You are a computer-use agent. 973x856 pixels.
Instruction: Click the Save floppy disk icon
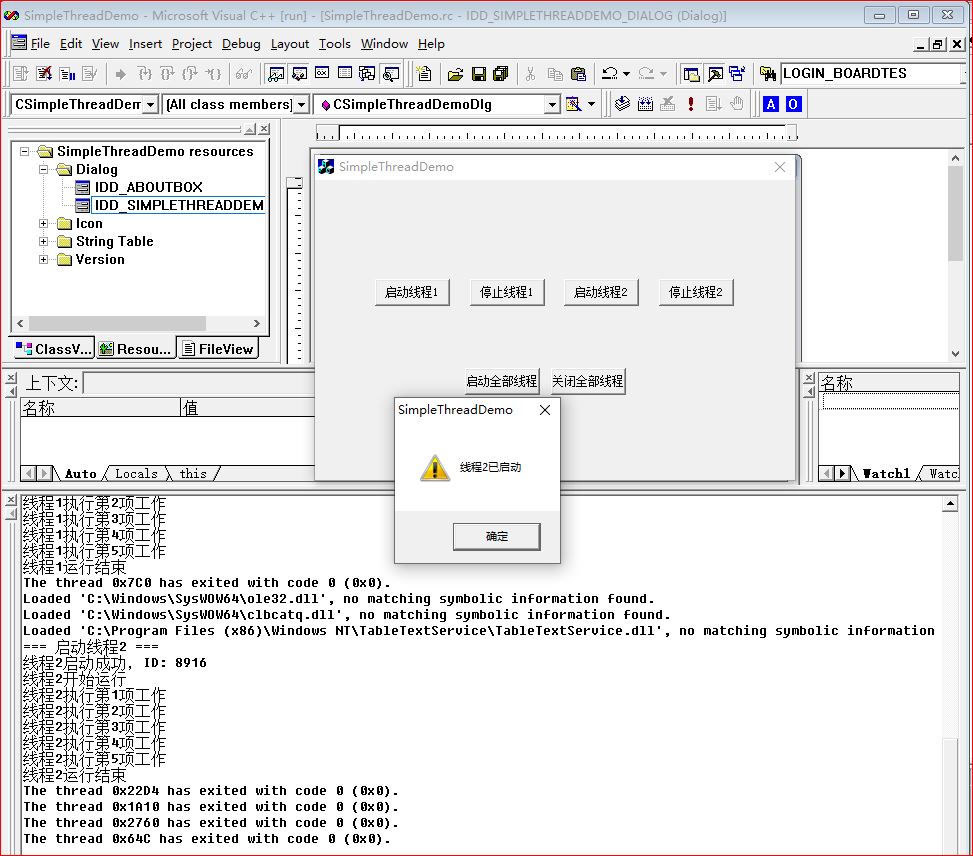coord(478,74)
